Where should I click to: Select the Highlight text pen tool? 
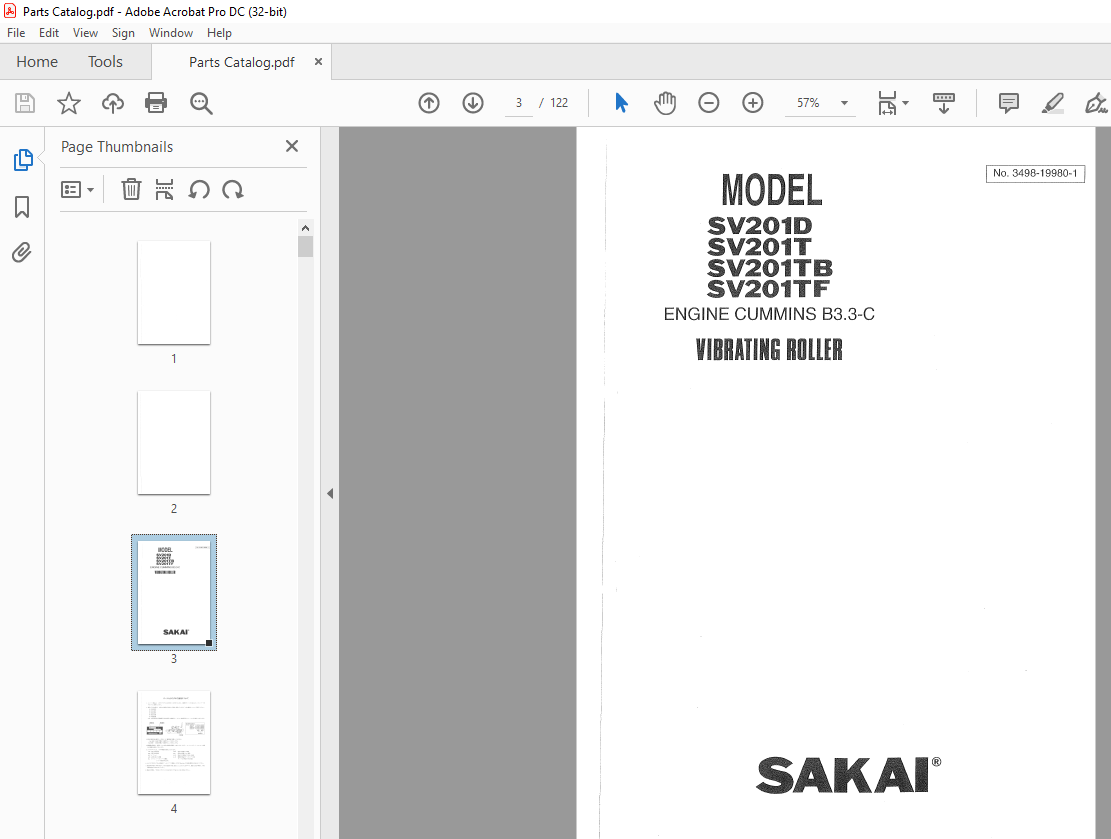click(x=1053, y=103)
